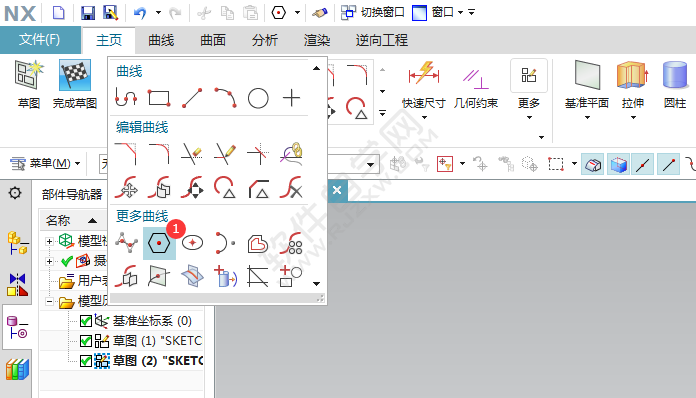
Task: Open the 文件(F) menu
Action: pyautogui.click(x=40, y=39)
